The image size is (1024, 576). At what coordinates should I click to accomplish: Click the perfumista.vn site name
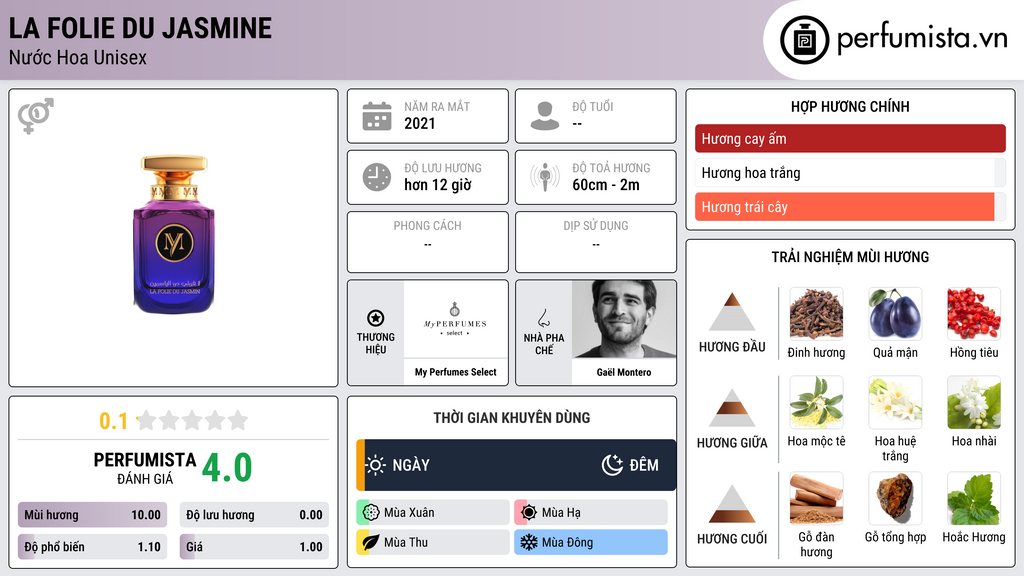(x=922, y=38)
